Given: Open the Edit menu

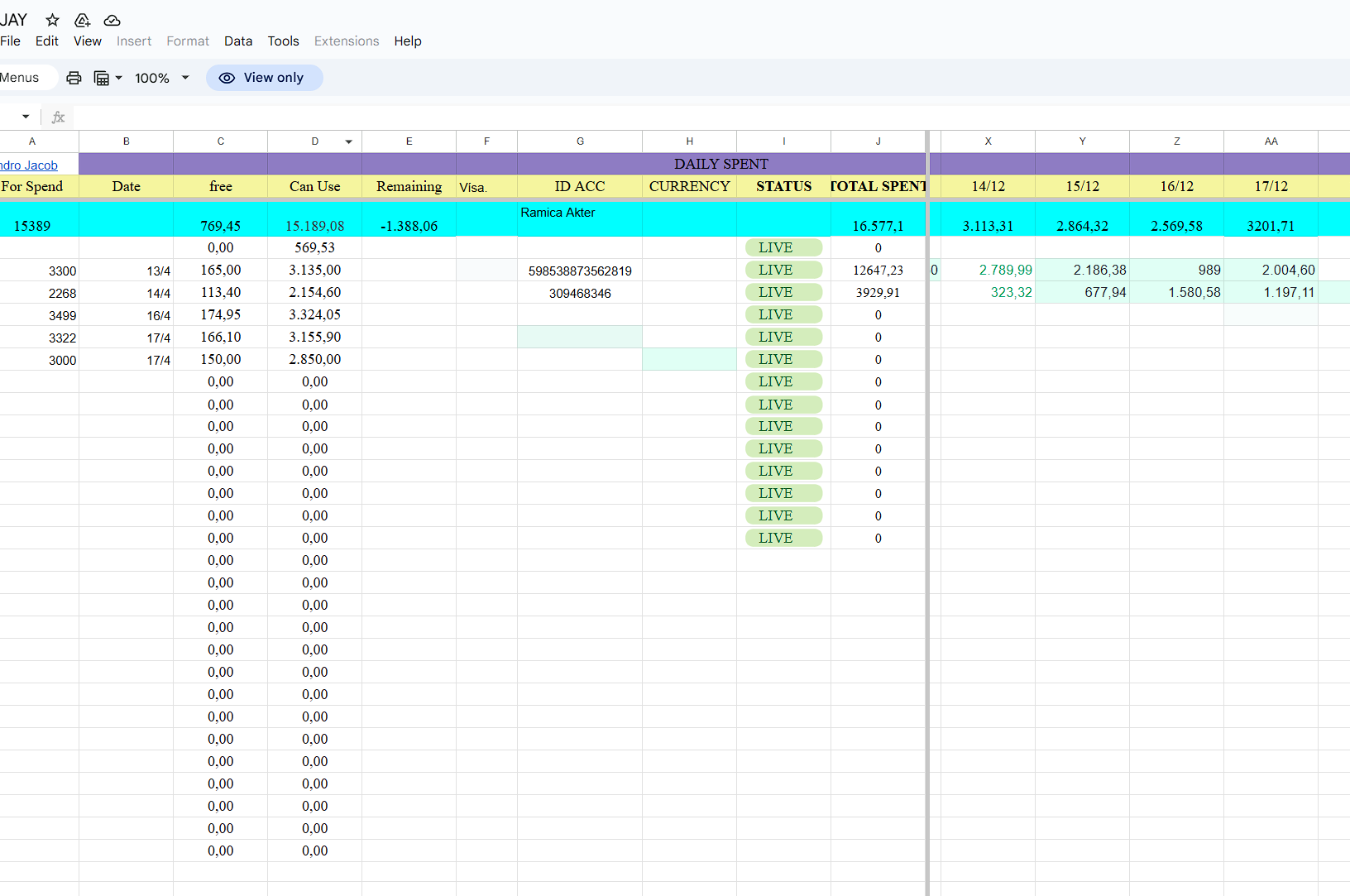Looking at the screenshot, I should [47, 41].
